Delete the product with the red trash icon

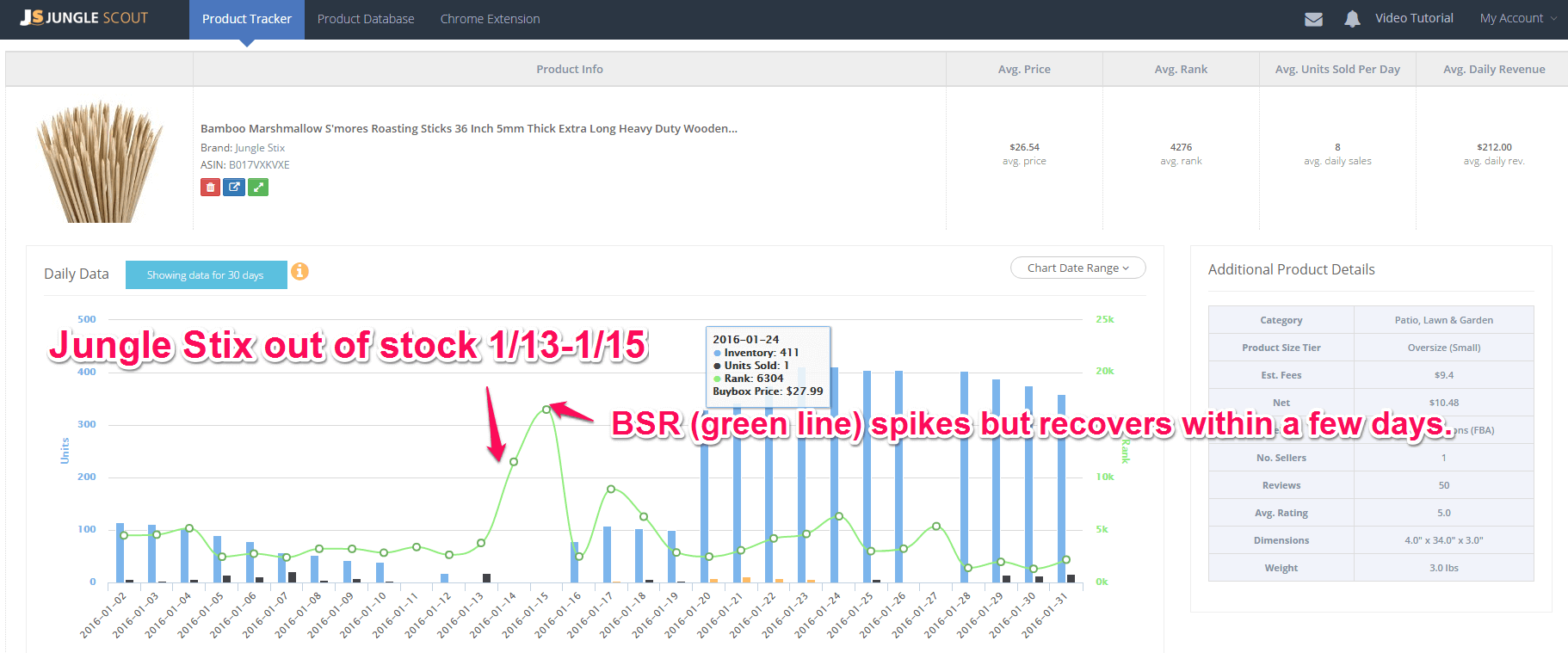pyautogui.click(x=210, y=187)
